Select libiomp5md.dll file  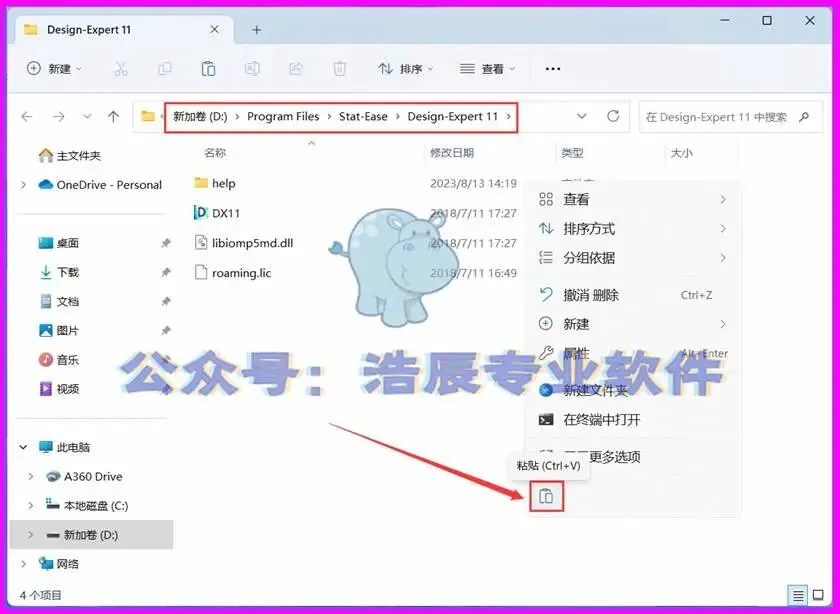tap(244, 243)
